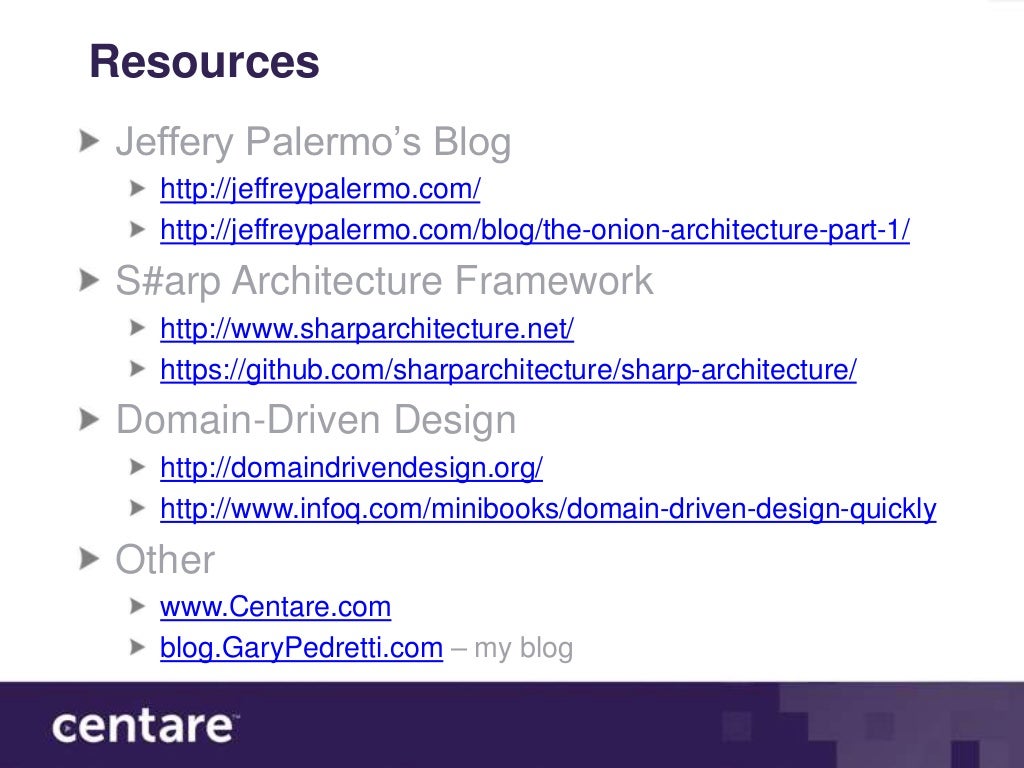This screenshot has height=768, width=1024.
Task: Open the GitHub sharp-architecture repository link
Action: coord(508,370)
